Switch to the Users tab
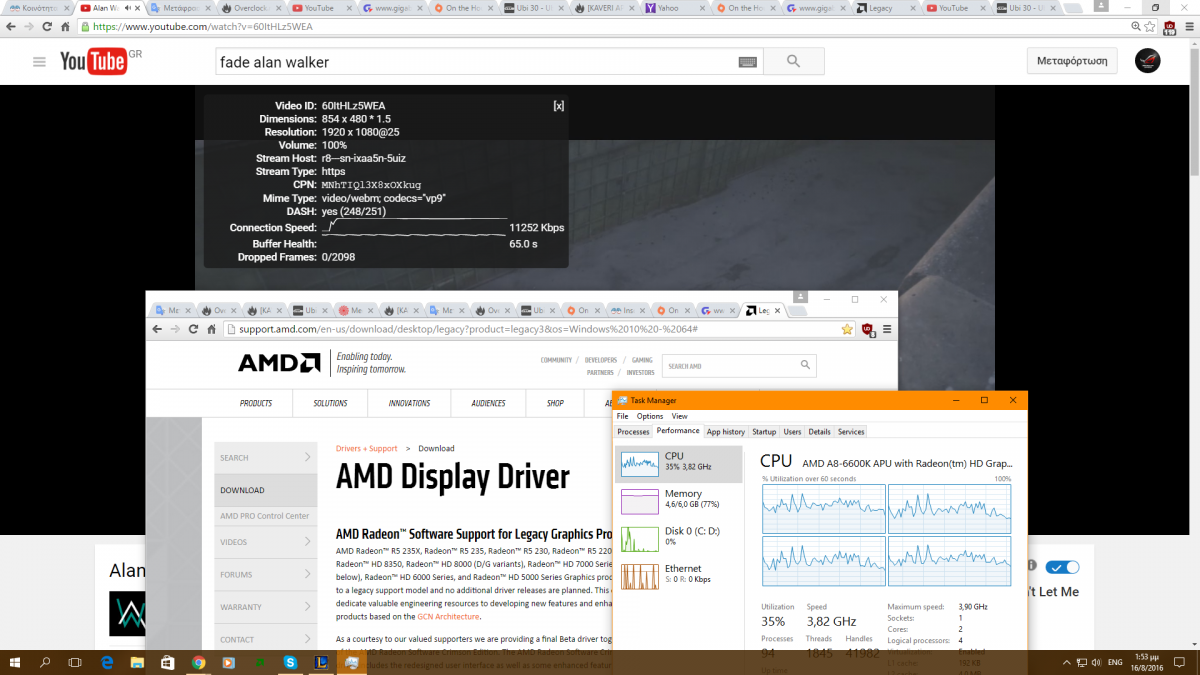Image resolution: width=1200 pixels, height=675 pixels. pyautogui.click(x=793, y=432)
